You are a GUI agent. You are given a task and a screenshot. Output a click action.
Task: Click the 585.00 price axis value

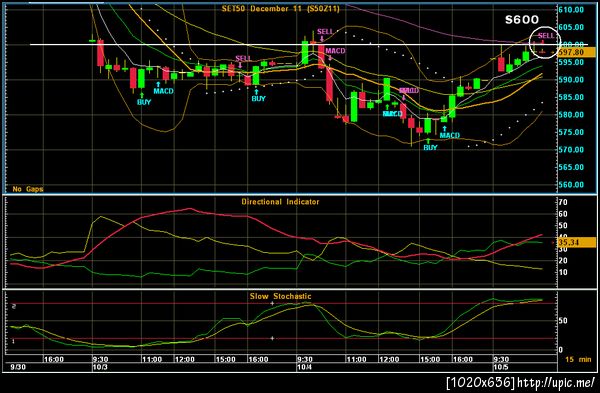571,97
